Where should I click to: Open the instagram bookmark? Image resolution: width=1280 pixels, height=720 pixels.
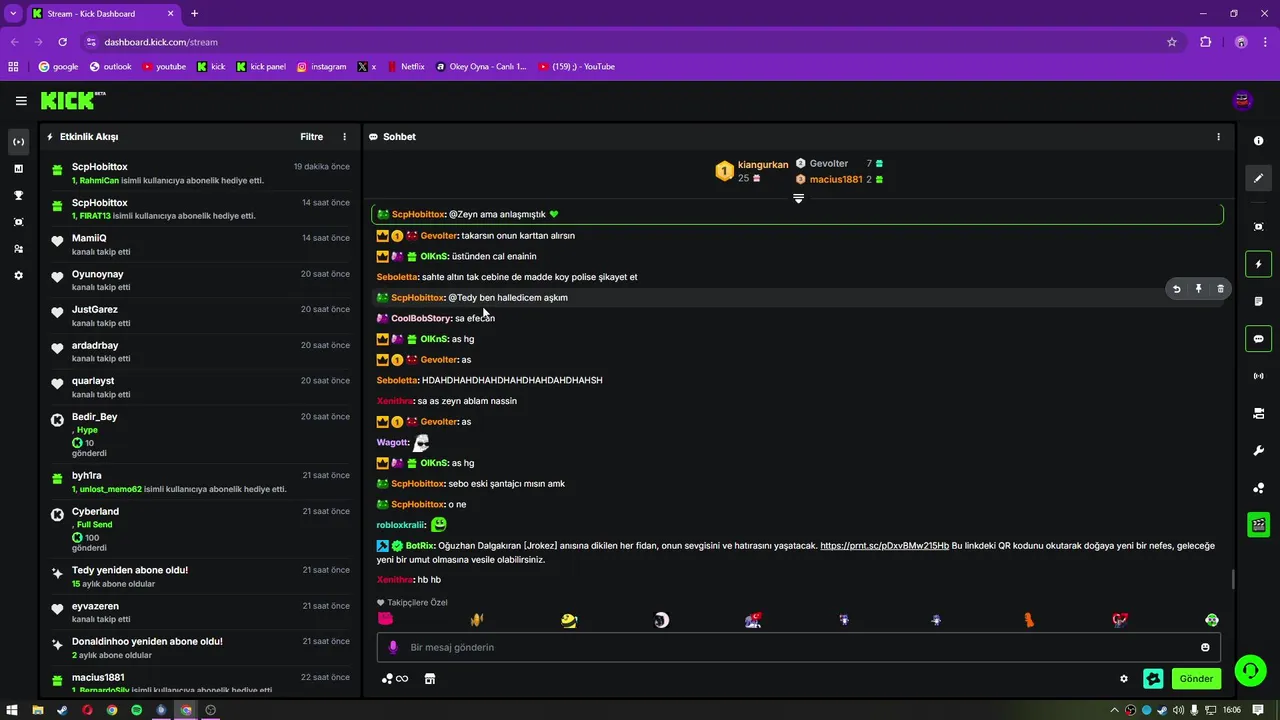click(x=321, y=67)
